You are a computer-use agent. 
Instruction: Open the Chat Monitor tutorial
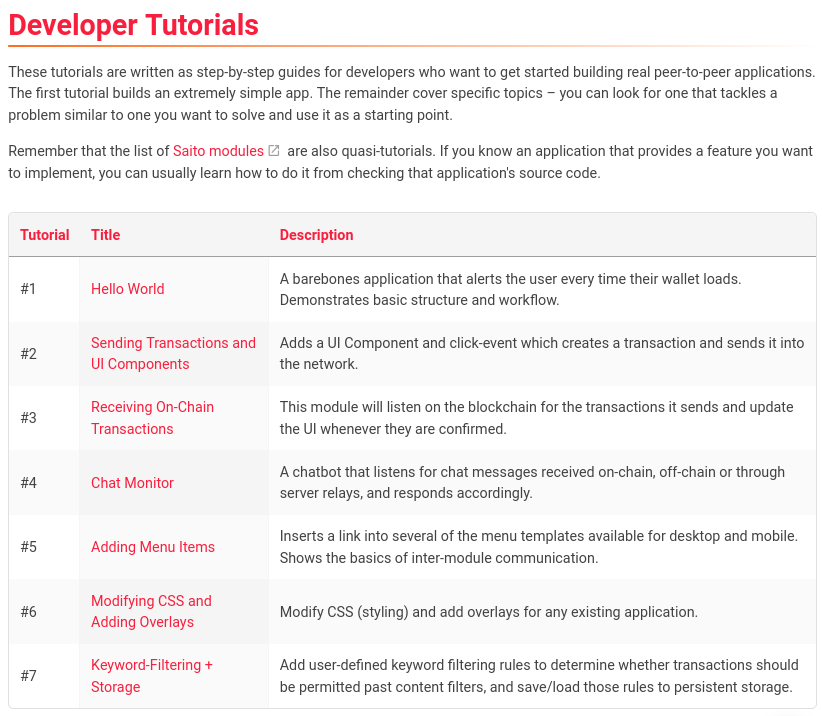(x=132, y=483)
